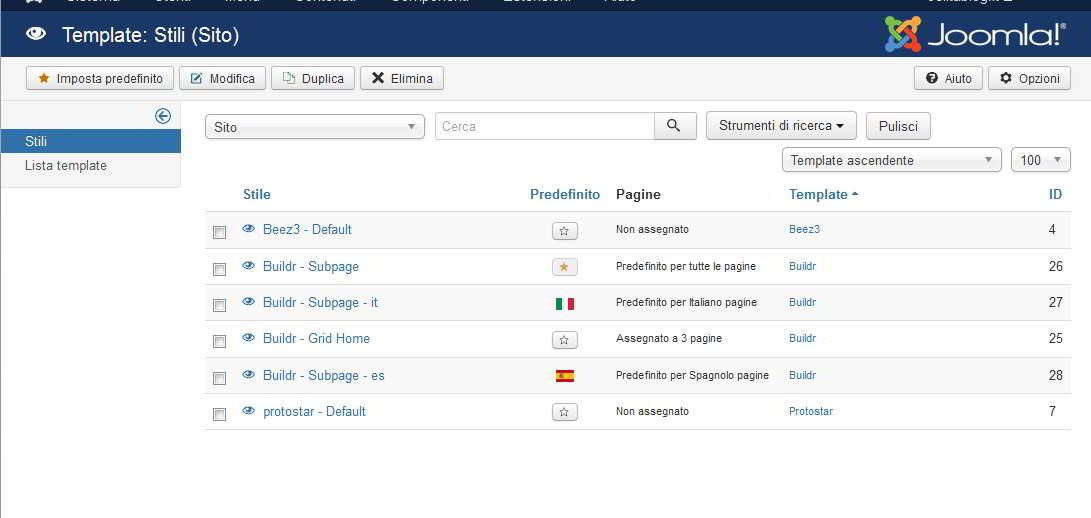The width and height of the screenshot is (1091, 518).
Task: Select checkbox of Buildr - Subpage - es
Action: pos(219,378)
